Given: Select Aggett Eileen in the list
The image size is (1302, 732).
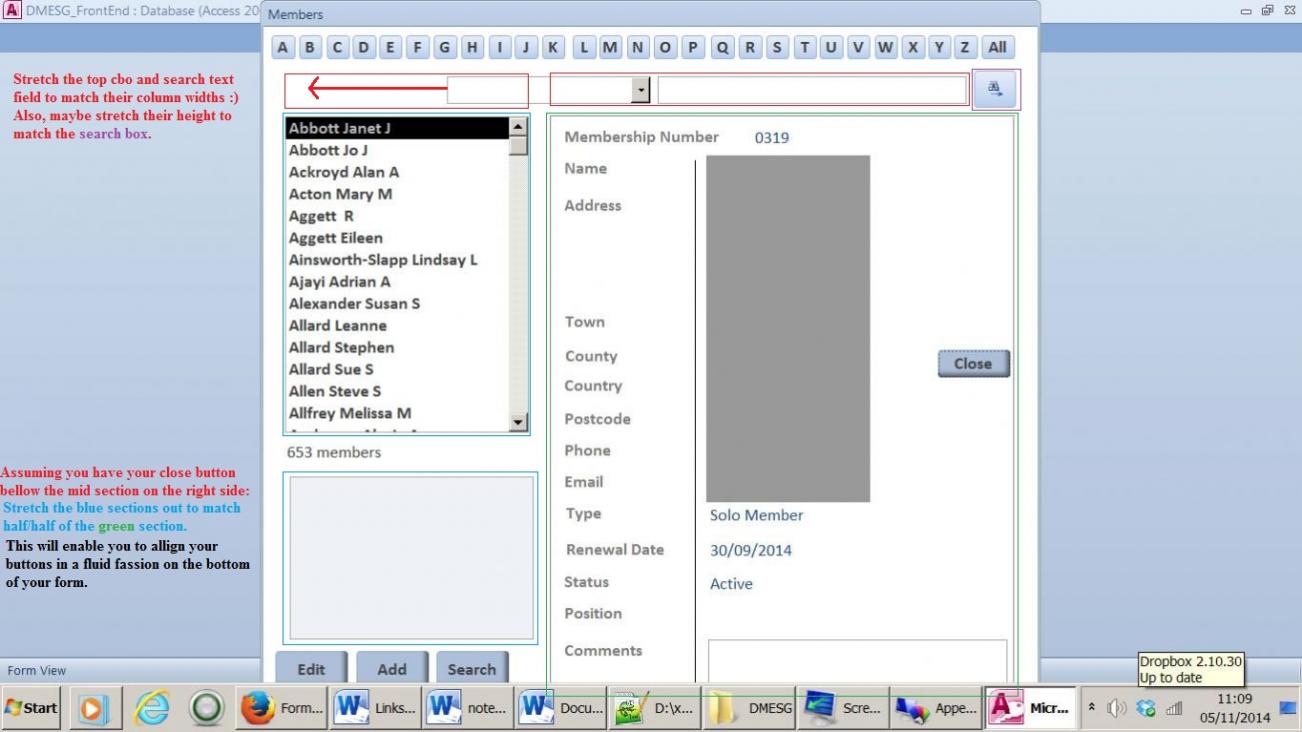Looking at the screenshot, I should pyautogui.click(x=397, y=238).
